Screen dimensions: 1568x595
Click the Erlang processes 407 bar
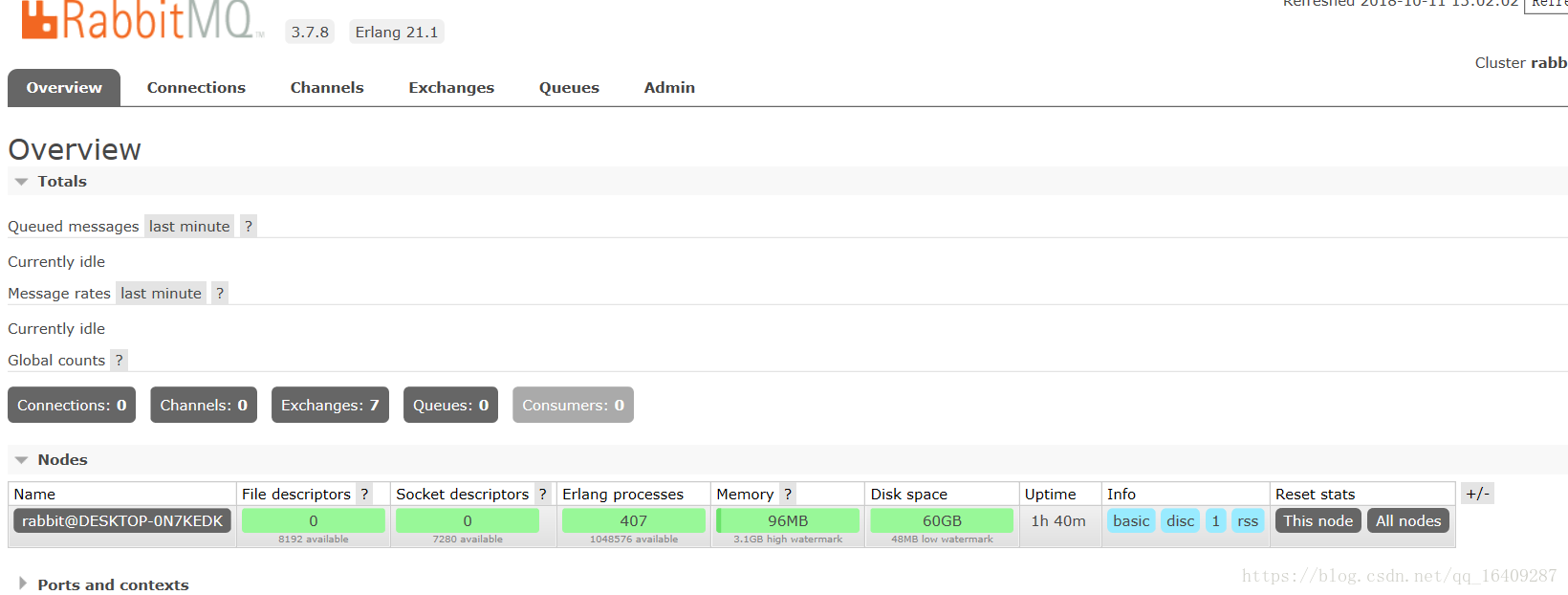634,521
